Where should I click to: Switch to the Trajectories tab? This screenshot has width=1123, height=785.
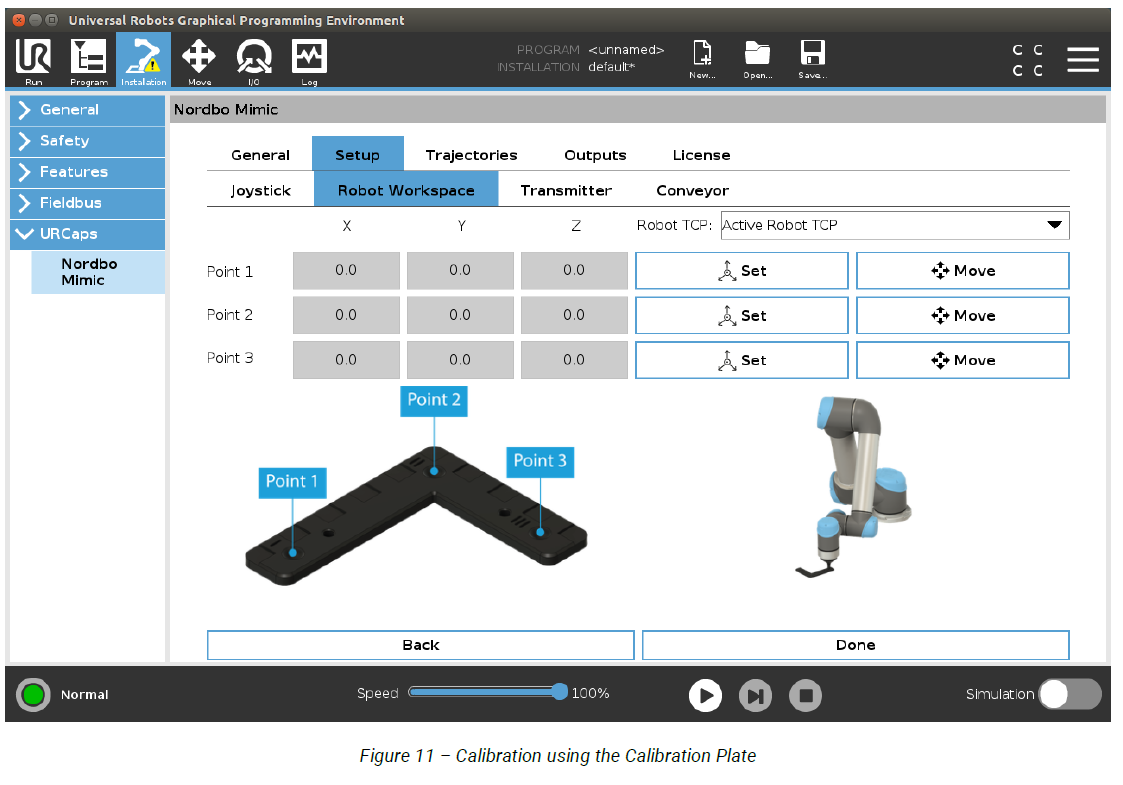pos(471,155)
